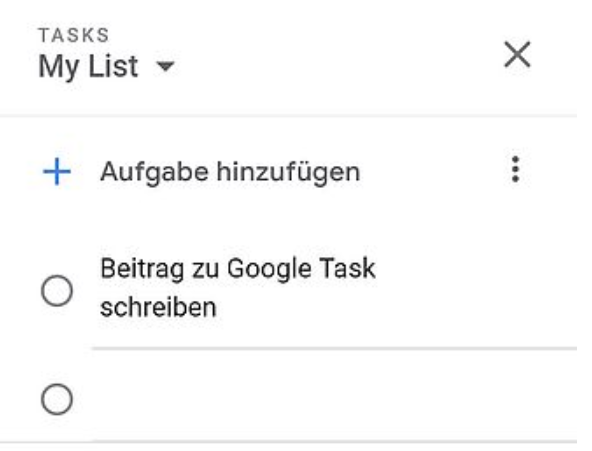Tick the circle of the empty task
Viewport: 592px width, 451px height.
[57, 399]
